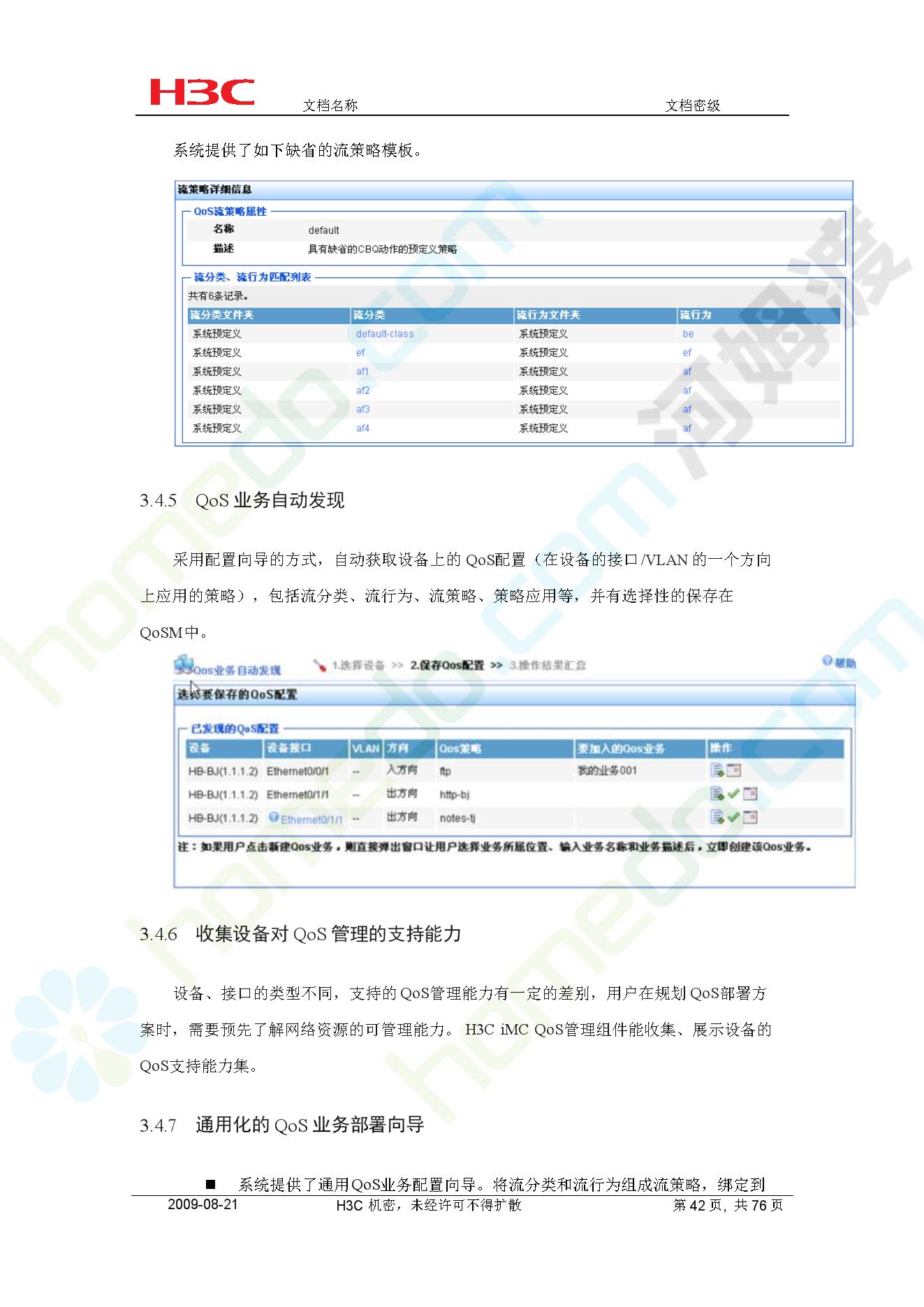Click the green checkmark in notes-tj row

(x=733, y=817)
